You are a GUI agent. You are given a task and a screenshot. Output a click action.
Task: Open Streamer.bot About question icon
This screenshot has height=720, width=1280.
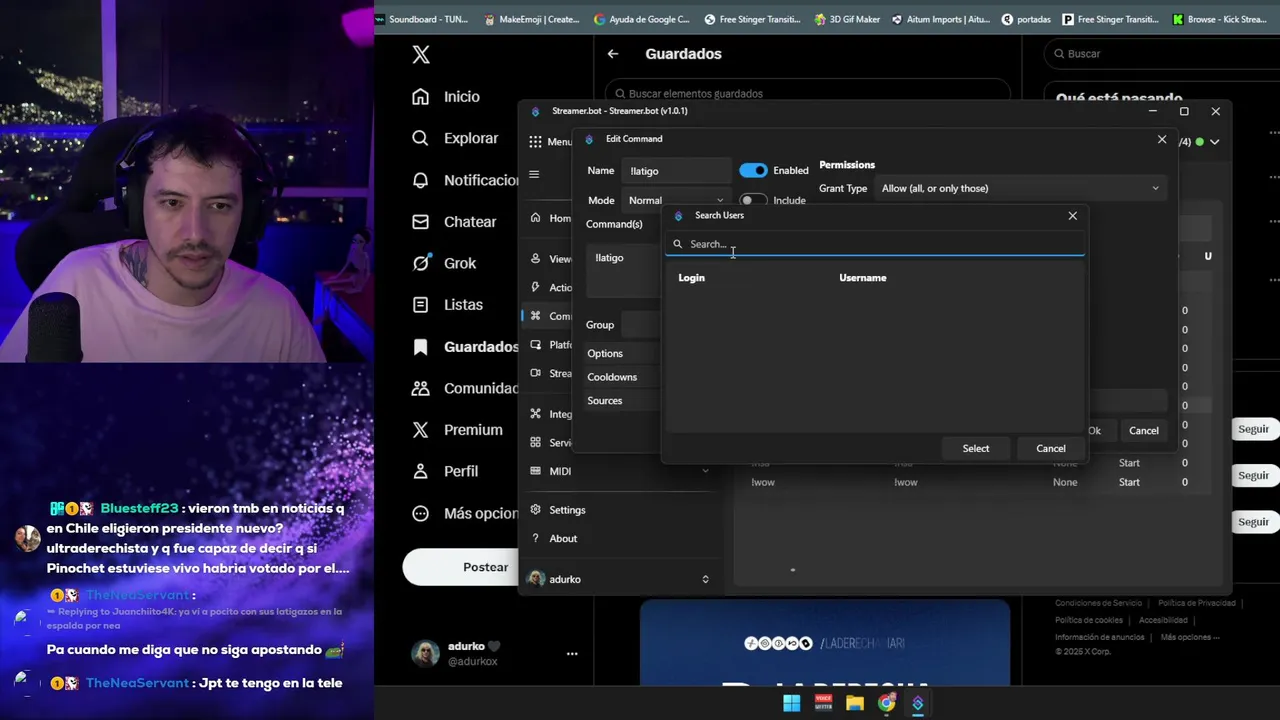coord(536,538)
